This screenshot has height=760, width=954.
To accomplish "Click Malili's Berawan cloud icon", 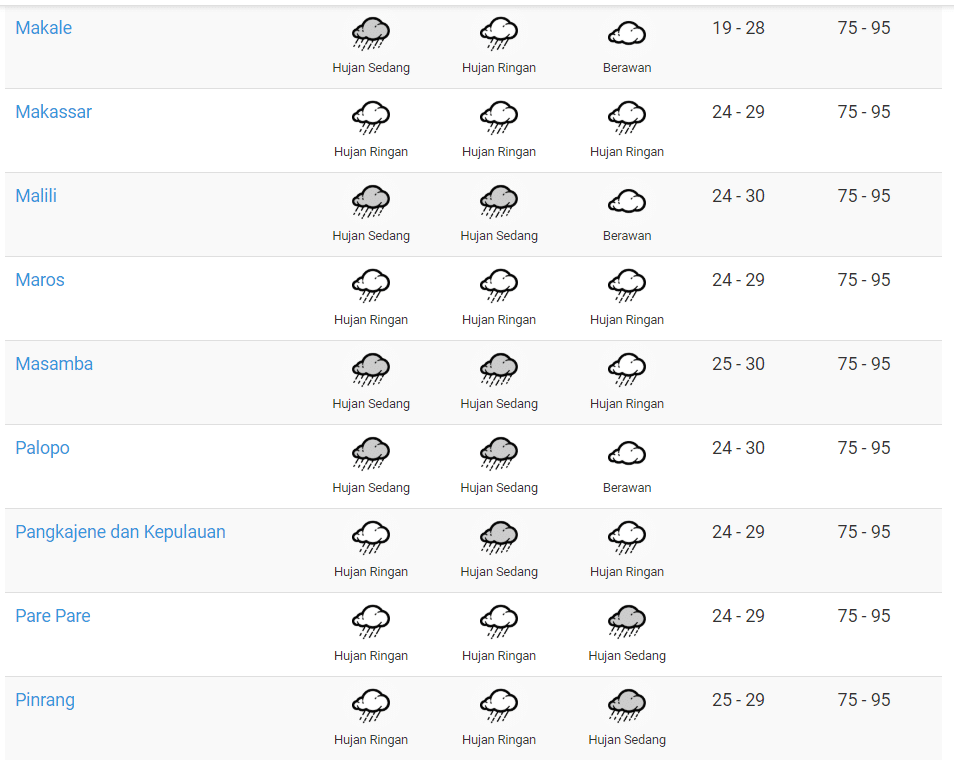I will pos(627,201).
